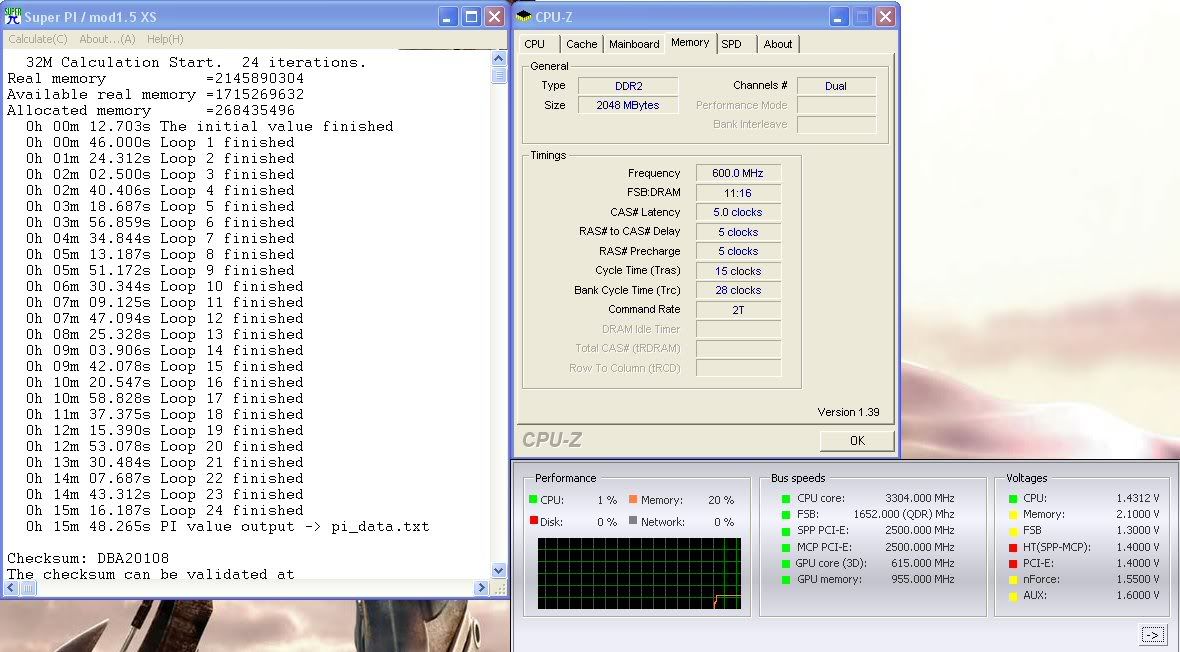This screenshot has width=1180, height=652.
Task: Click the GPU core (3D) indicator square
Action: [786, 563]
